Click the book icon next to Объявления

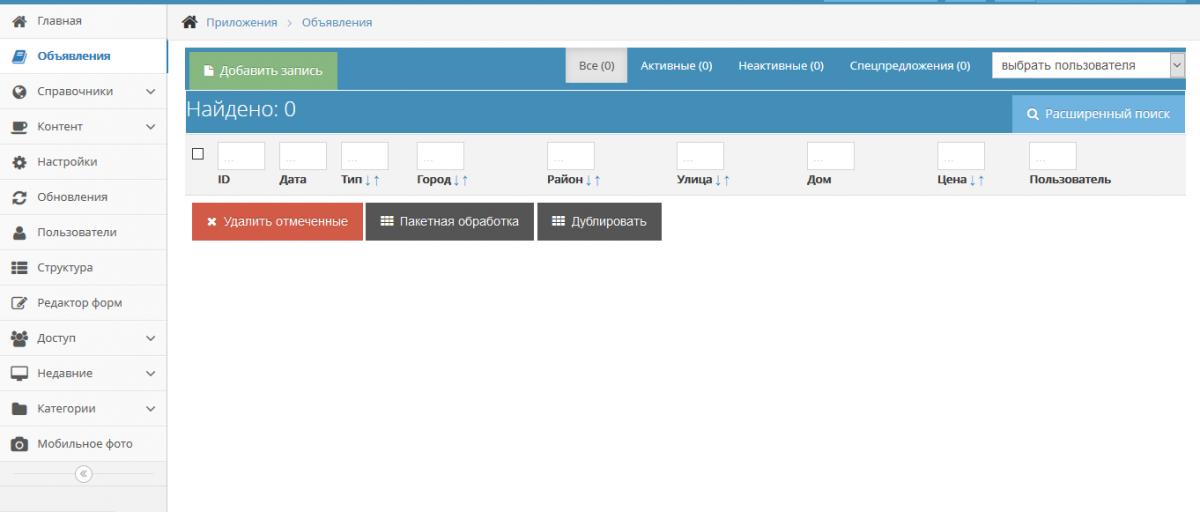[x=18, y=56]
